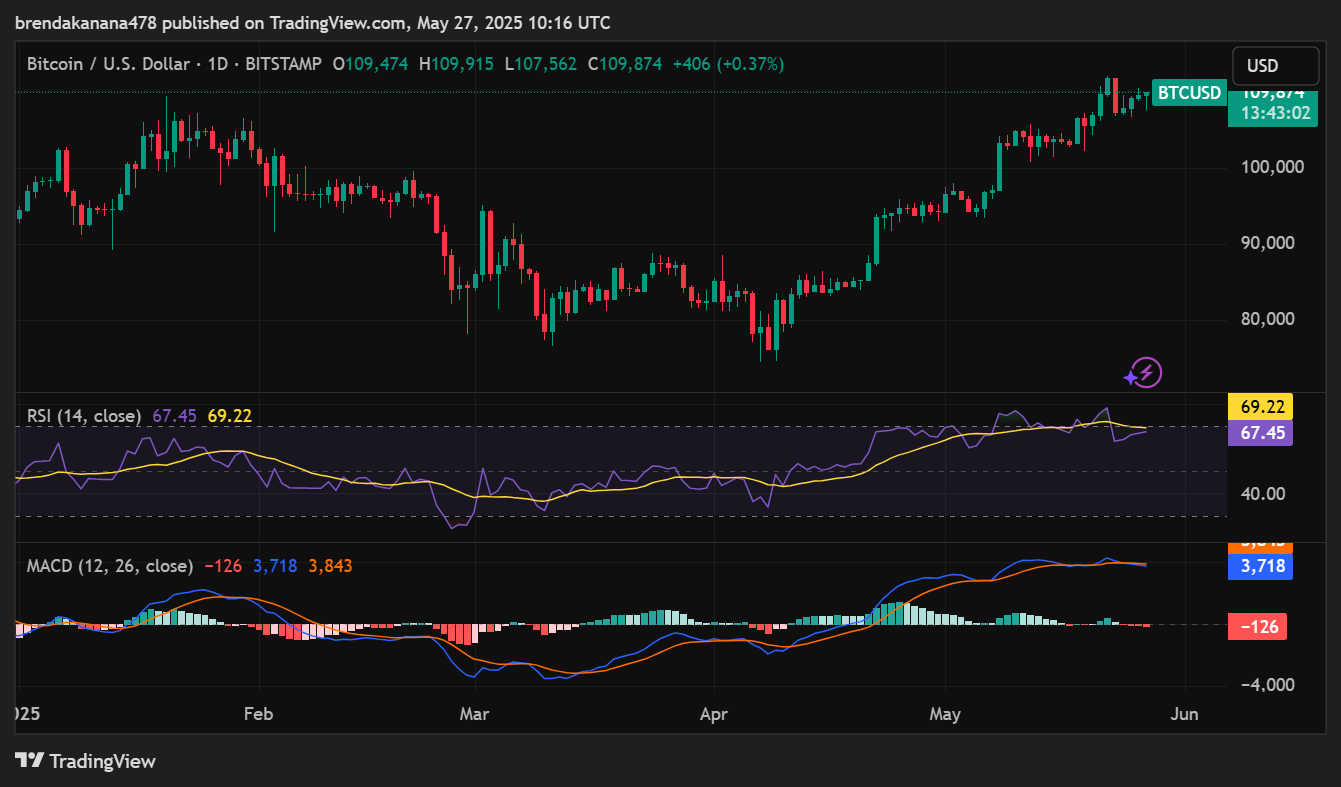Click the purple RSI value 67.45 in legend
1341x787 pixels.
tap(173, 415)
